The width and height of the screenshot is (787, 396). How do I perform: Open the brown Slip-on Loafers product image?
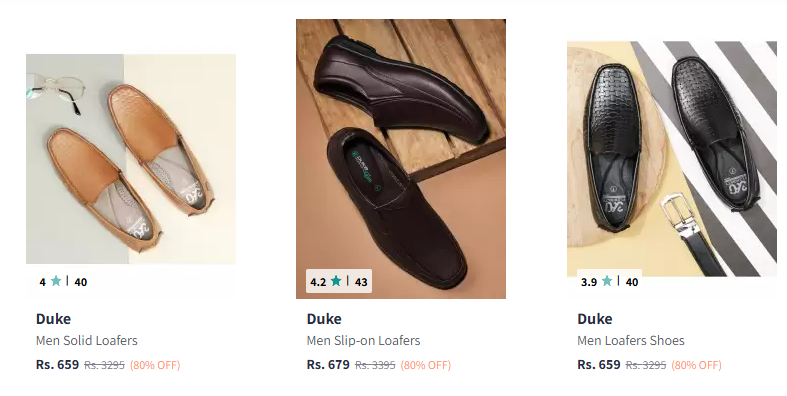401,159
